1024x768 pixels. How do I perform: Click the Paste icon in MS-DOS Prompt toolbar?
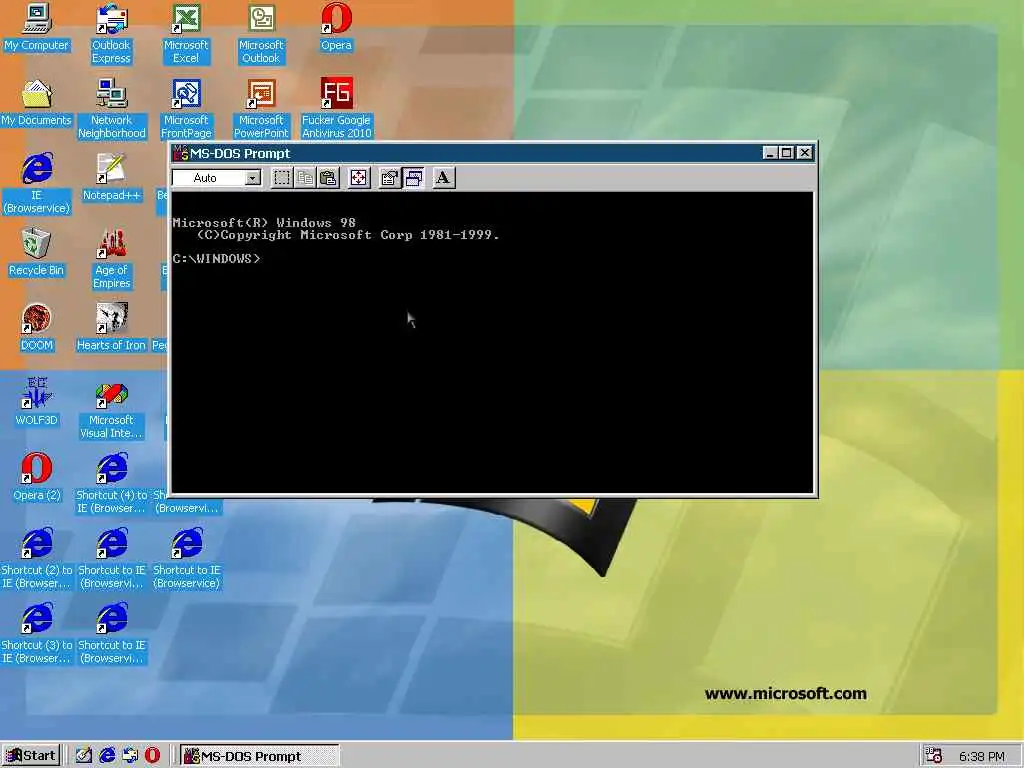[328, 178]
